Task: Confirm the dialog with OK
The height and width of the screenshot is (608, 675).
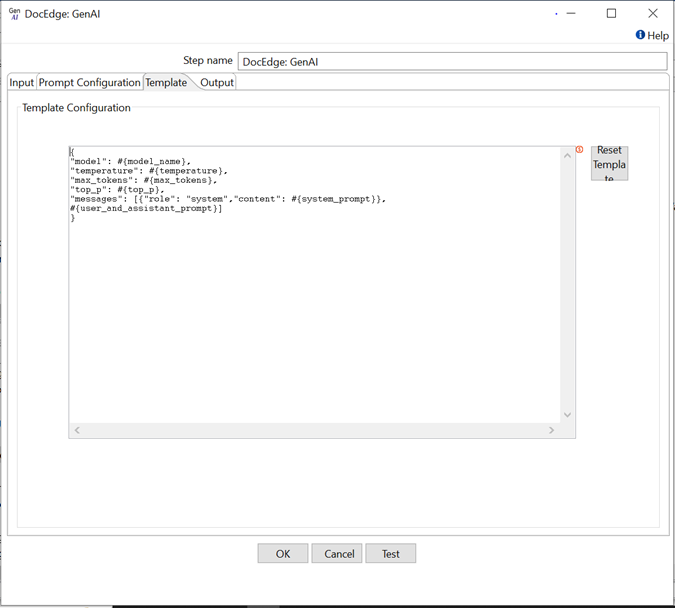Action: [283, 554]
